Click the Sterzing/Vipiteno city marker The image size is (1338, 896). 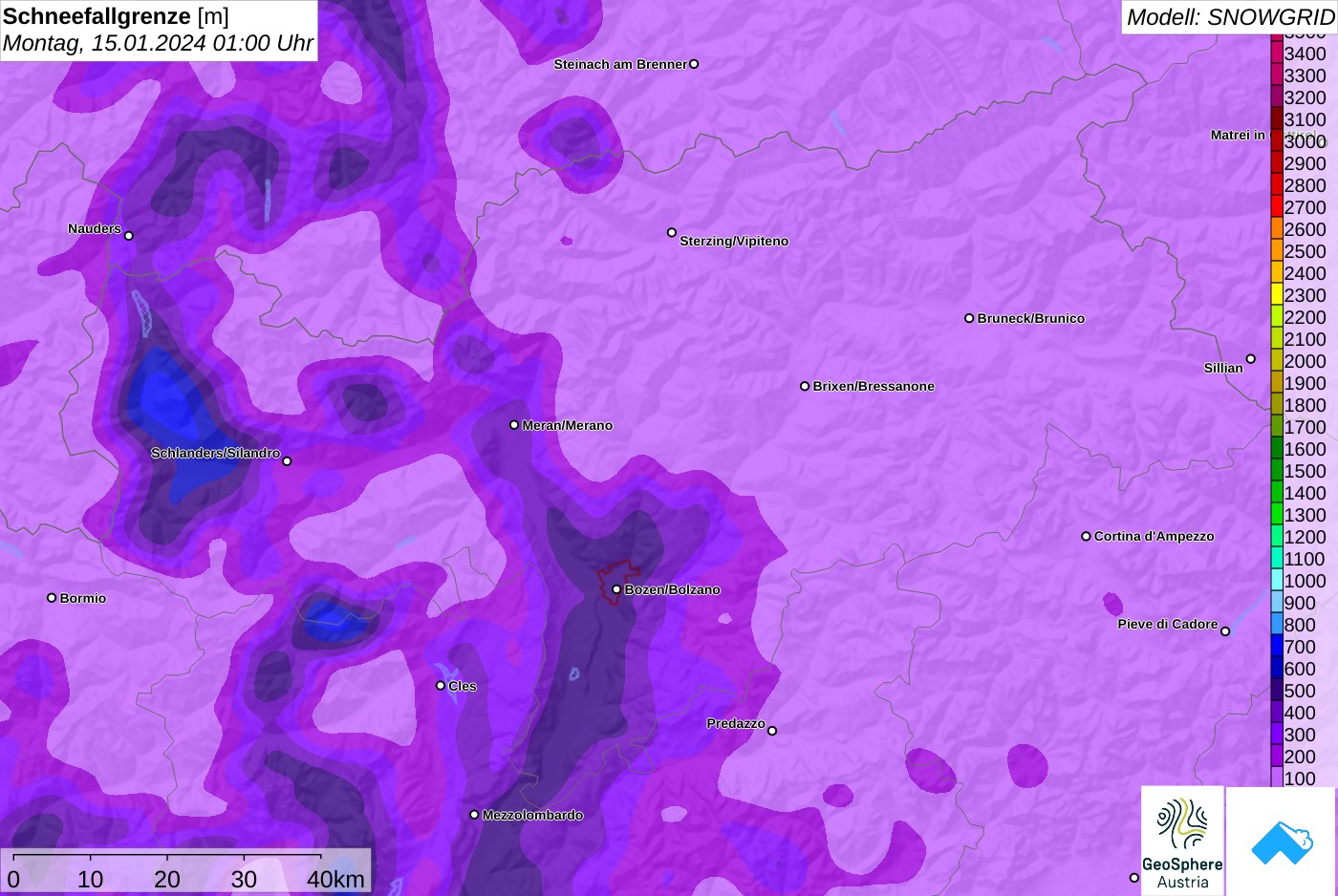tap(672, 232)
